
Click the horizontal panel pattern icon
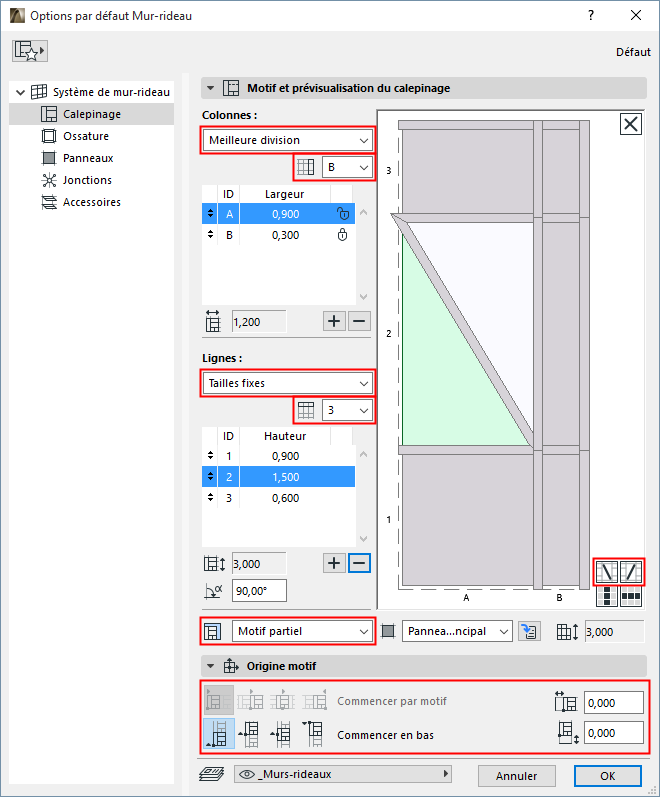tap(631, 596)
